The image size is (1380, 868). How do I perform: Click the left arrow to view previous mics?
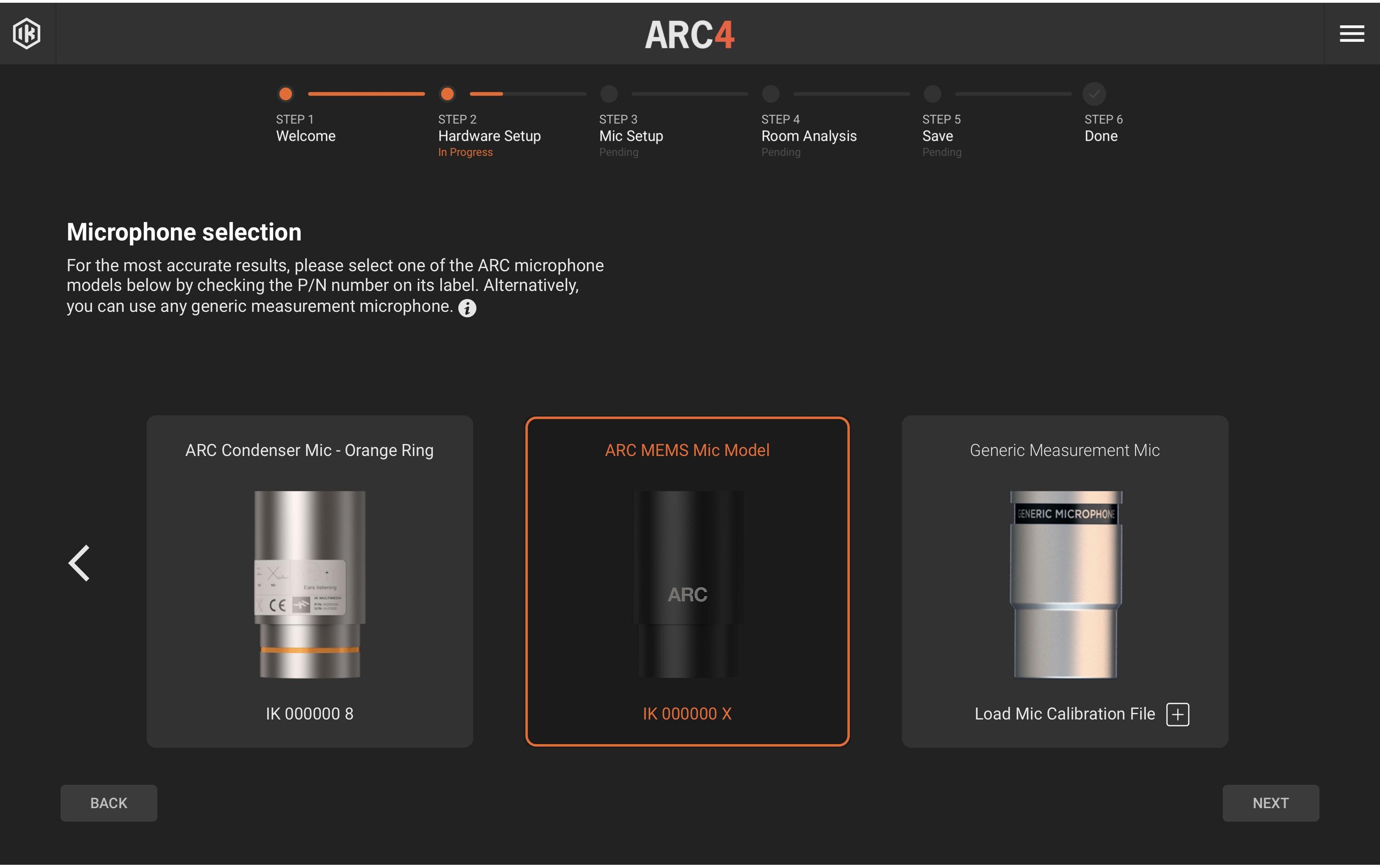[x=80, y=563]
